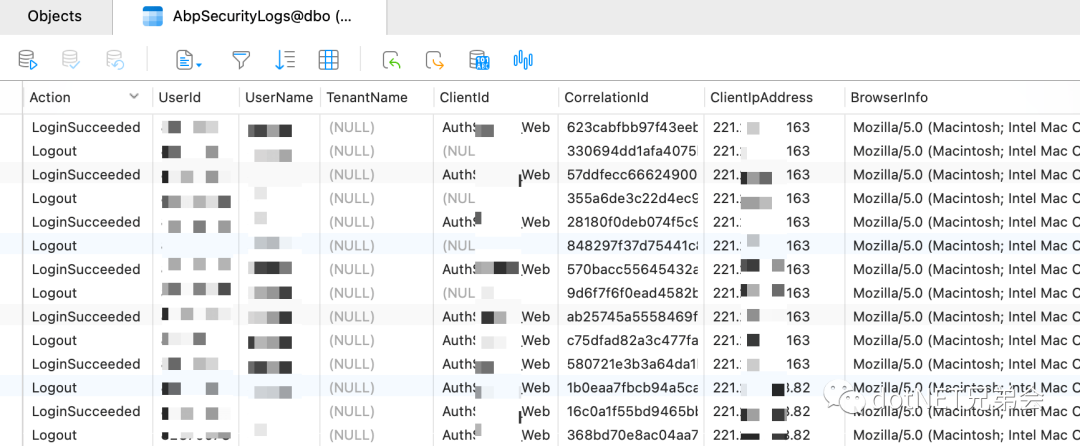Click the Begin Transaction database icon
Image resolution: width=1080 pixels, height=446 pixels.
click(28, 60)
